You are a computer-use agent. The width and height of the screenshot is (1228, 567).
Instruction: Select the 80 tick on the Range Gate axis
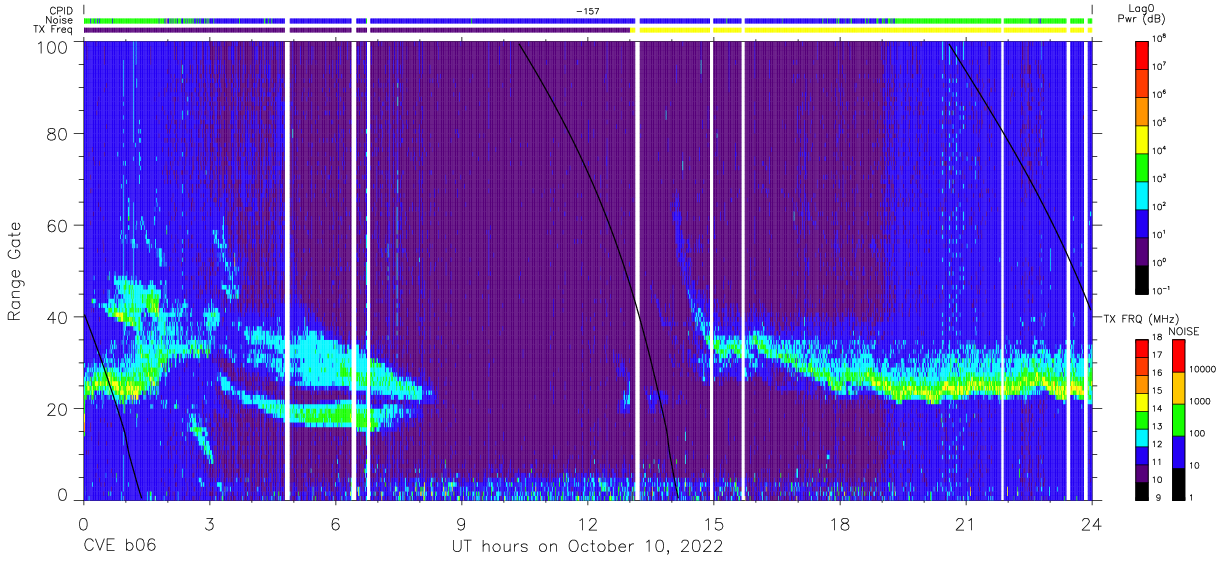(x=57, y=135)
